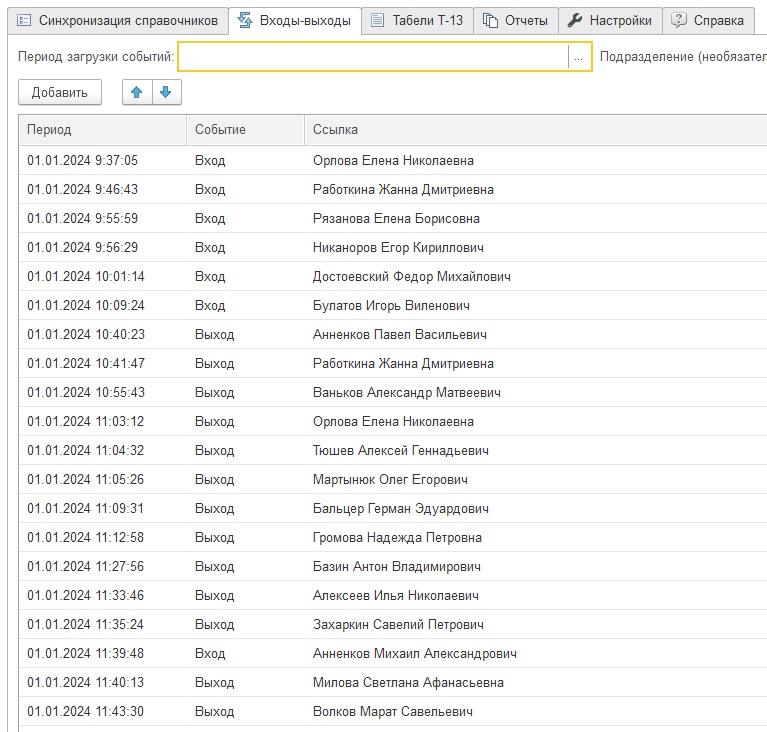Click the move row up arrow icon
767x732 pixels.
click(x=137, y=93)
